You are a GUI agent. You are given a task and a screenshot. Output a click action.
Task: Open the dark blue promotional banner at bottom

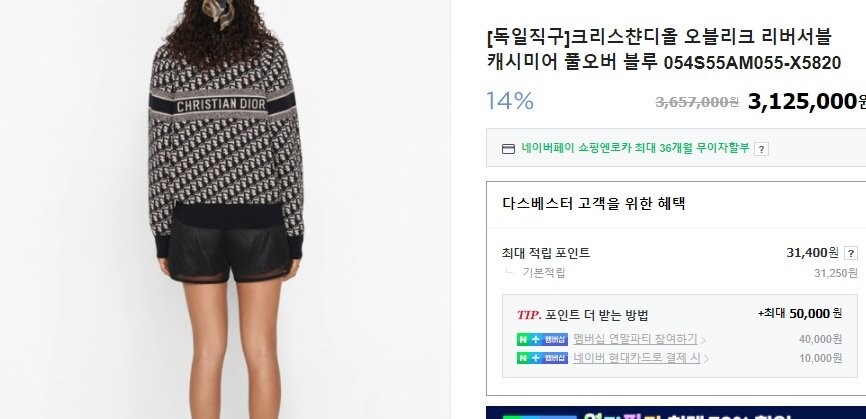(676, 412)
